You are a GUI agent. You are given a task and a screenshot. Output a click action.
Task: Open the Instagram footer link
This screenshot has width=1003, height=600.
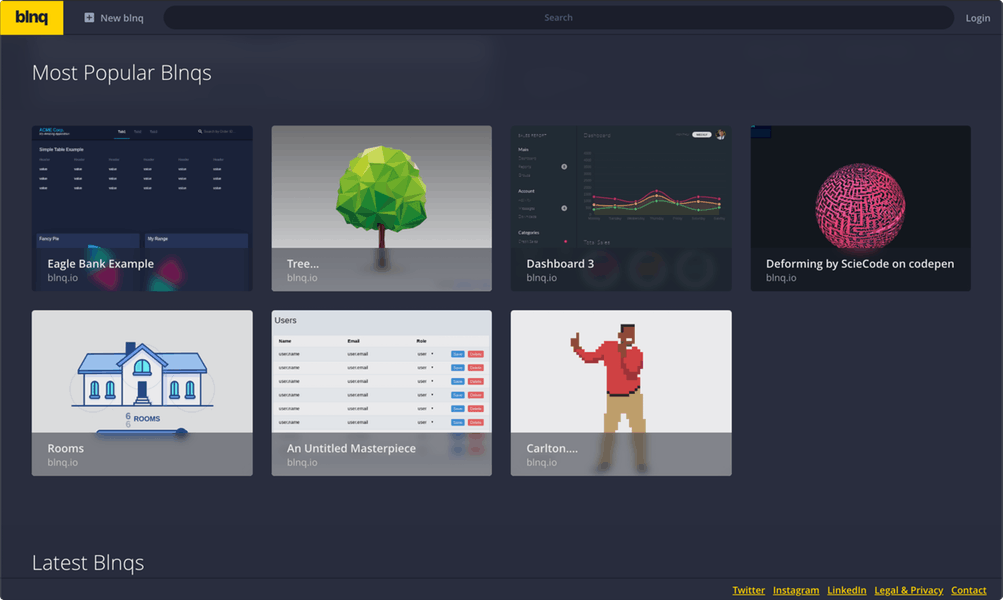(796, 590)
